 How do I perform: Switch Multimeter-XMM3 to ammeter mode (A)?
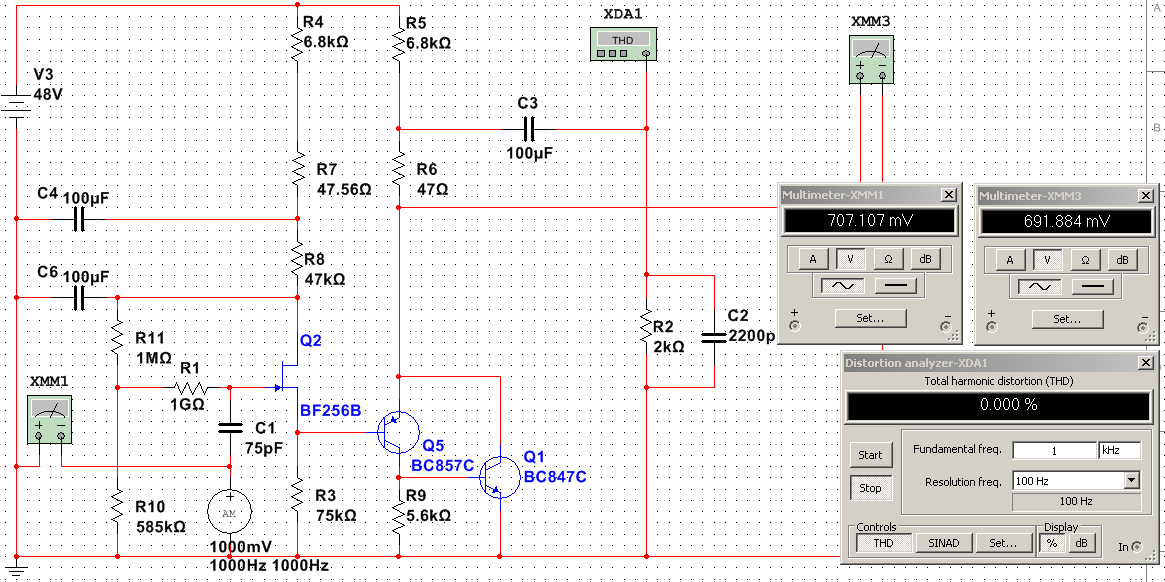tap(1010, 259)
